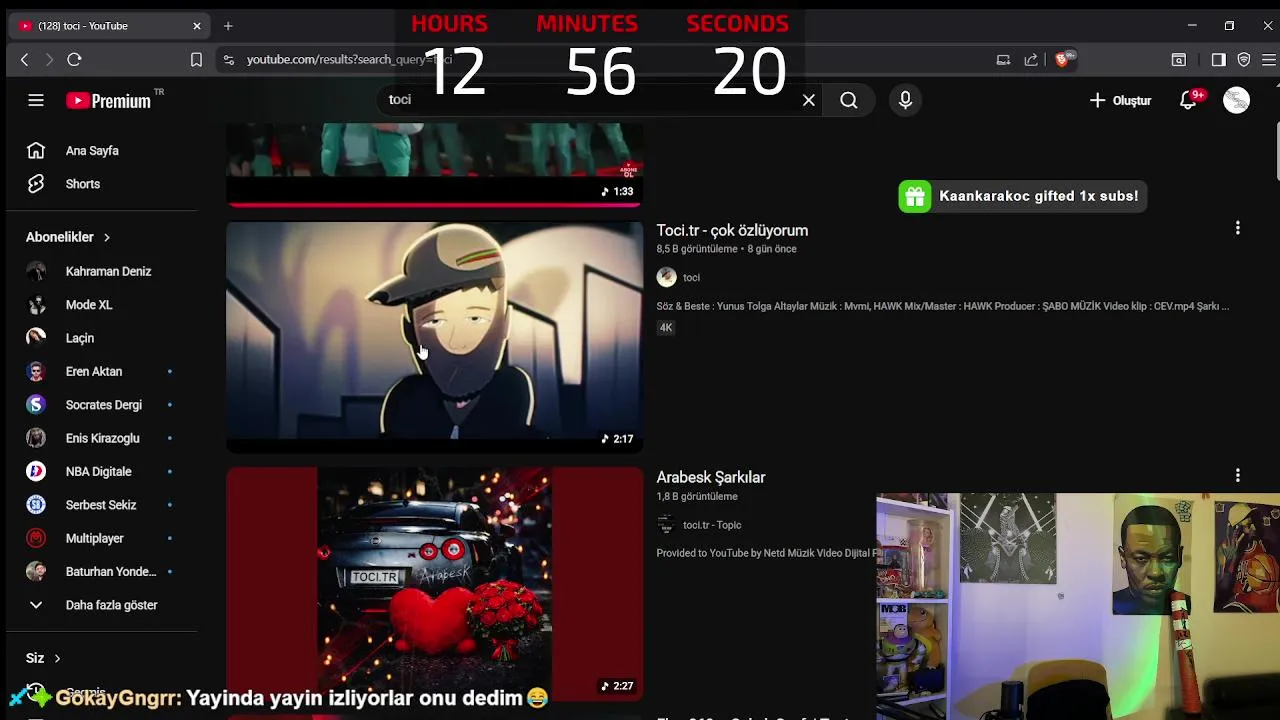Open toci.tr - Topic channel link
Screen dimensions: 1280x720
tap(712, 525)
